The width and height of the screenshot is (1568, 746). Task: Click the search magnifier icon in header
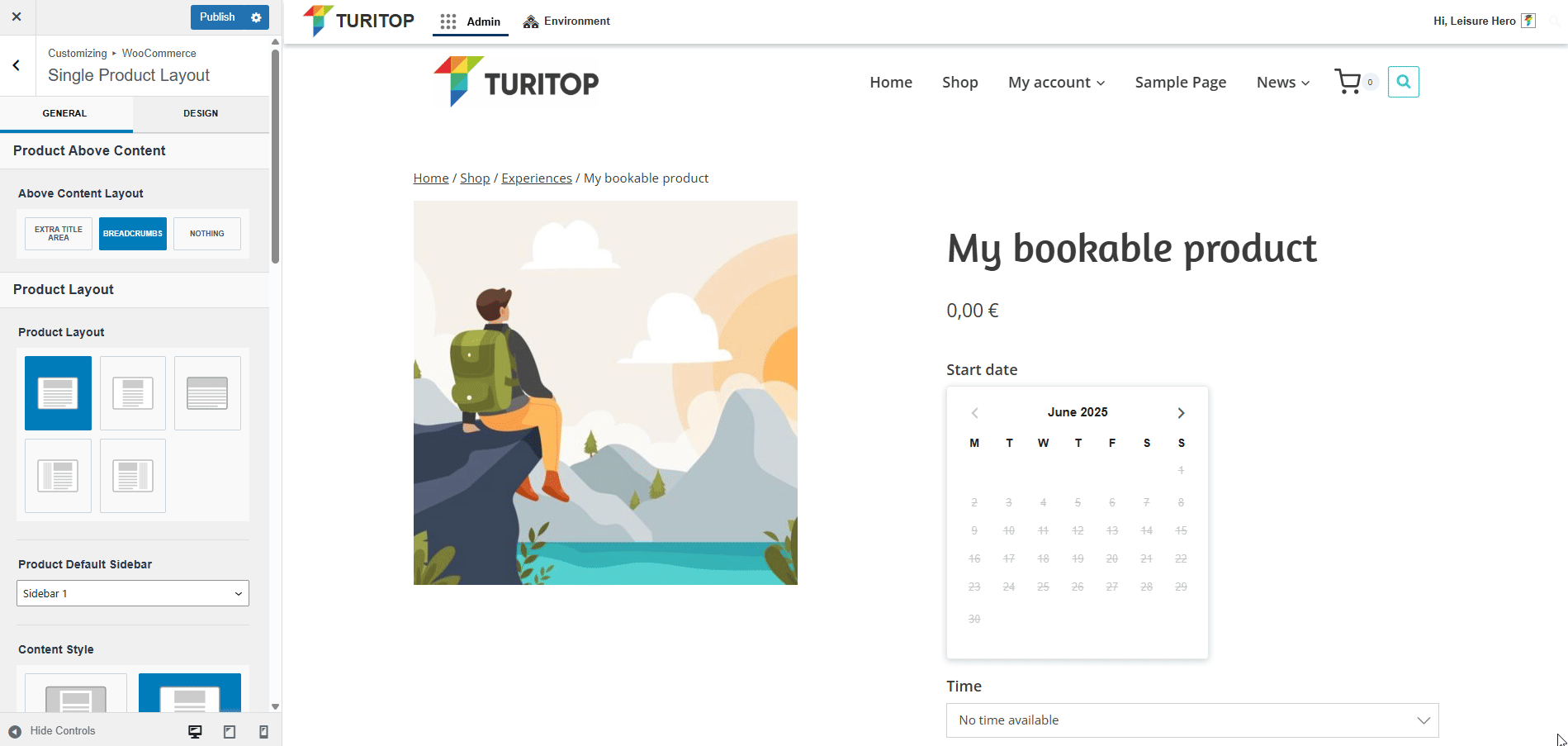tap(1403, 82)
